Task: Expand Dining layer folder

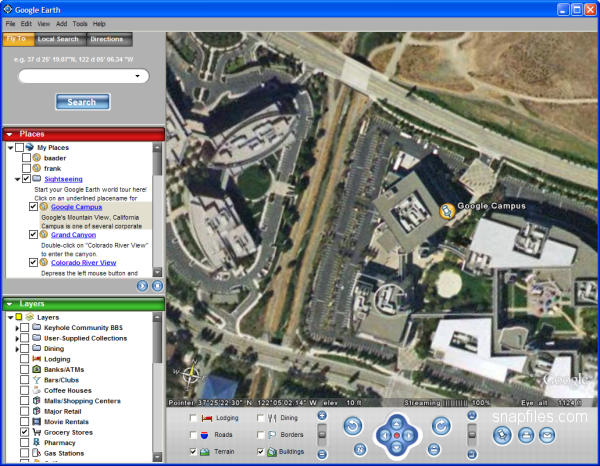Action: tap(17, 349)
